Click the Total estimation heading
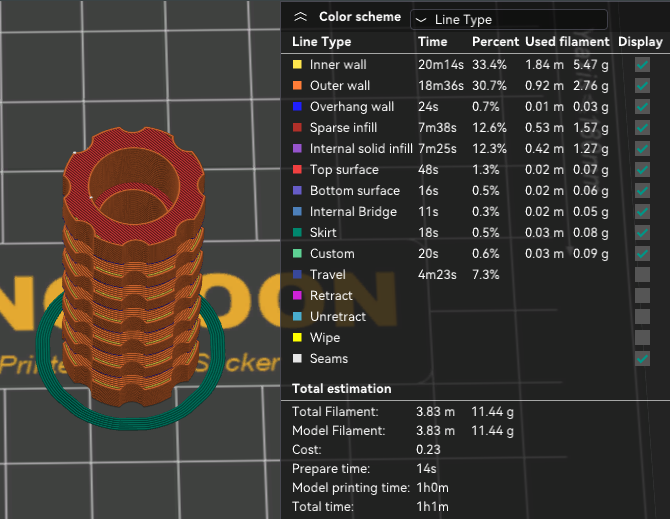 click(x=341, y=388)
